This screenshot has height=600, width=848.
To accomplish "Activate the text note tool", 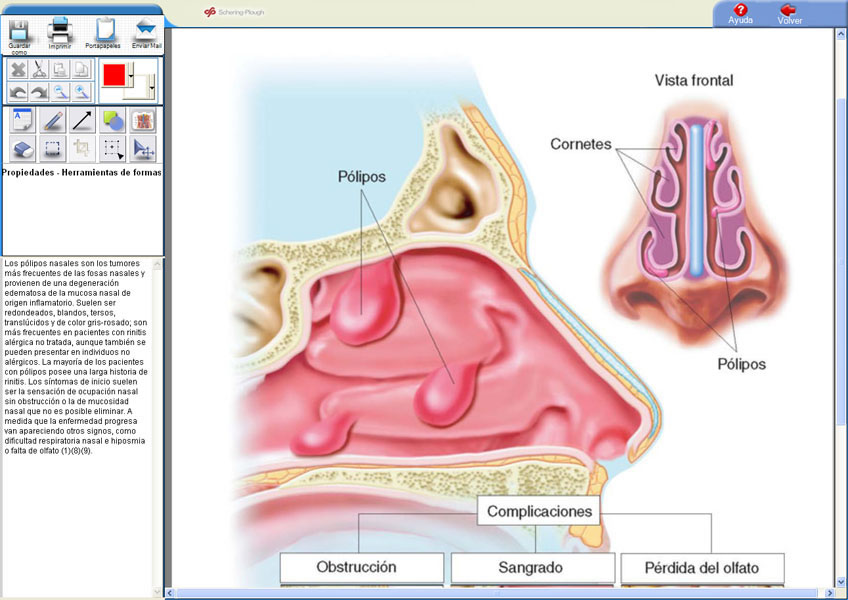I will pos(23,120).
